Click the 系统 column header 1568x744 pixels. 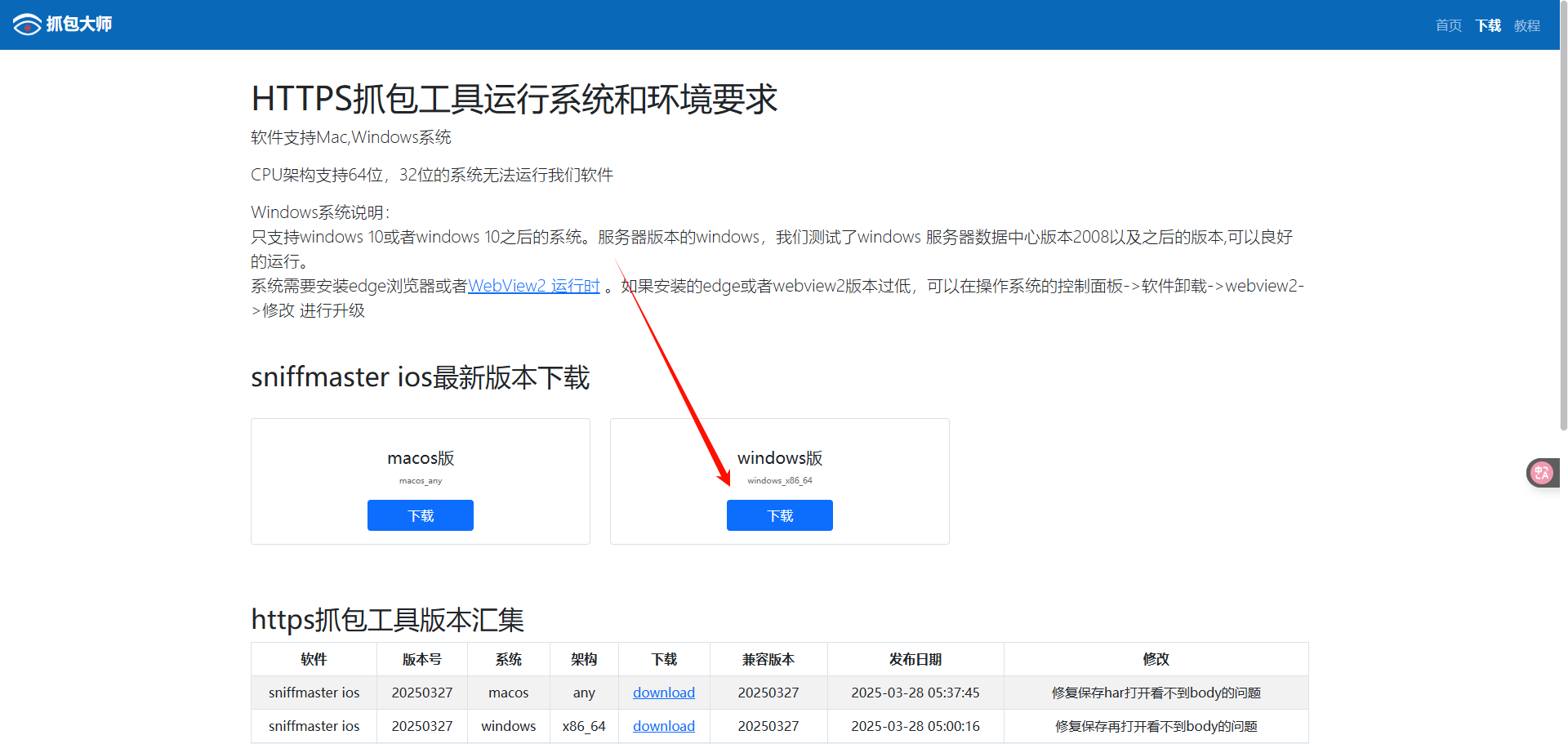[x=509, y=659]
